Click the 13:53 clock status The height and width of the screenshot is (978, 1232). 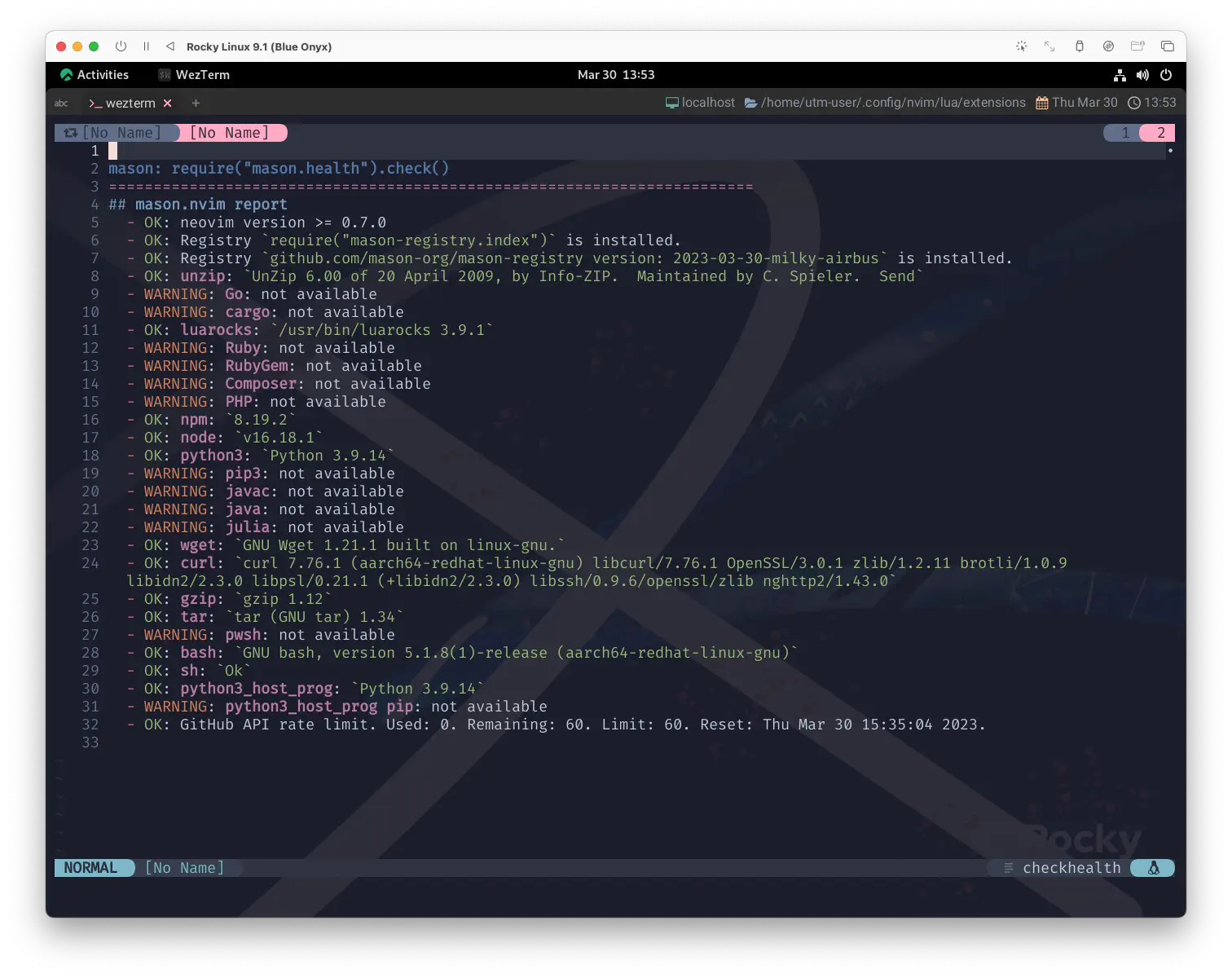click(x=1159, y=103)
